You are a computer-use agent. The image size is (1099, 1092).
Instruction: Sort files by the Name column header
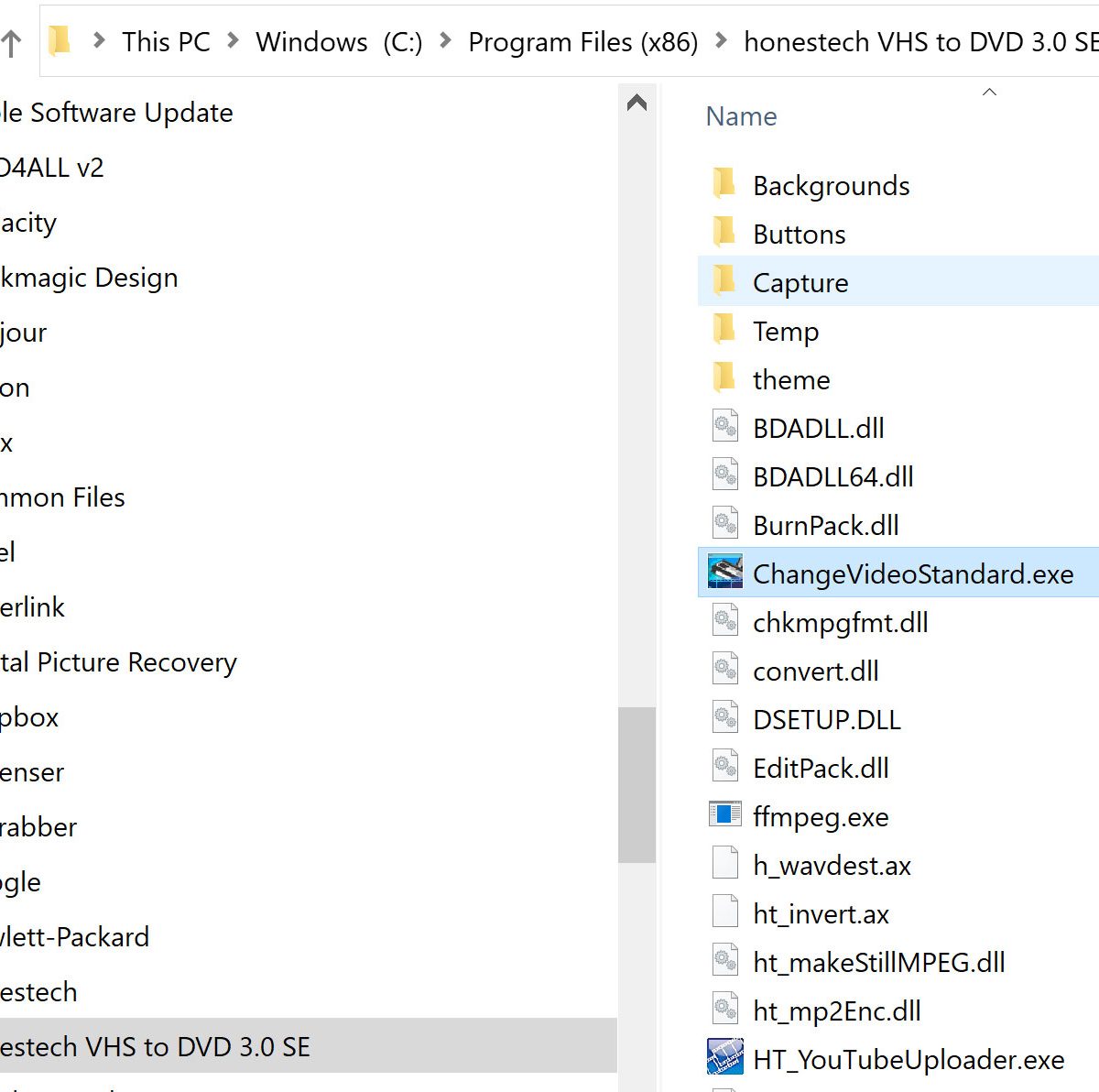(741, 116)
